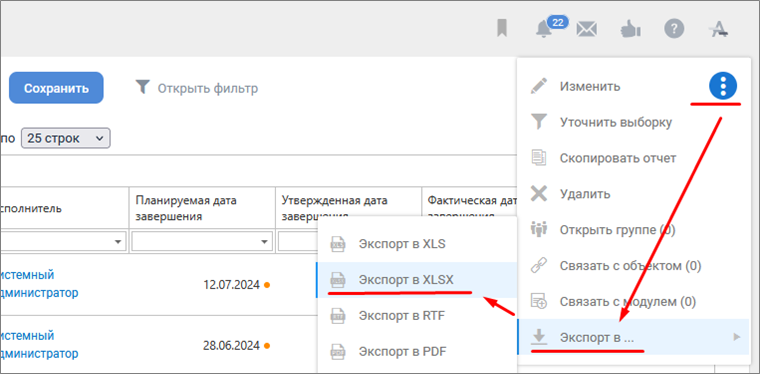760x374 pixels.
Task: Click the date cell 12.07.2024
Action: point(232,284)
